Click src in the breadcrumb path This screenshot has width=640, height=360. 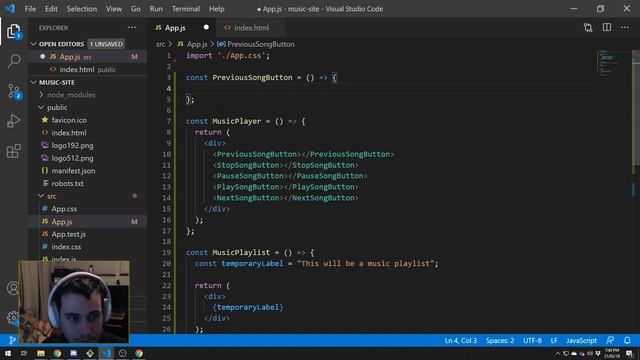point(160,44)
